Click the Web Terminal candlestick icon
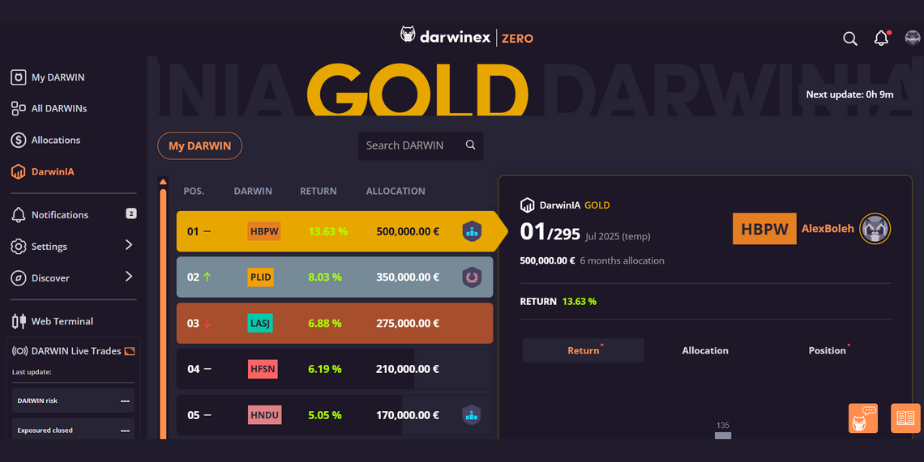924x462 pixels. point(19,321)
